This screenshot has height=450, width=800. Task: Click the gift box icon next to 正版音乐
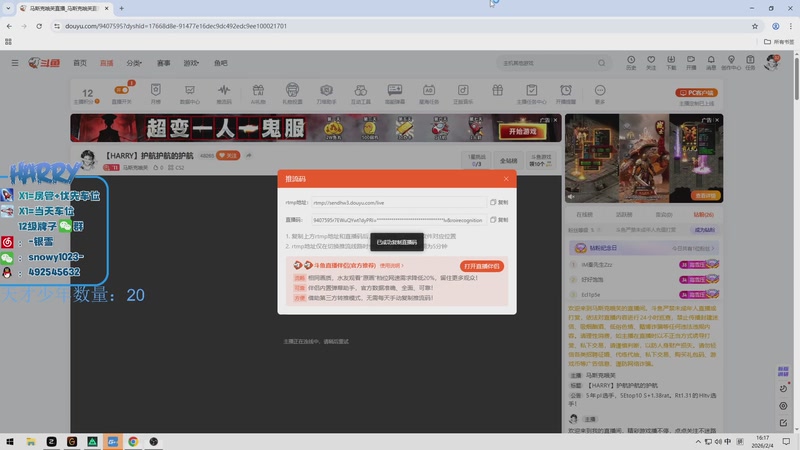[x=497, y=90]
